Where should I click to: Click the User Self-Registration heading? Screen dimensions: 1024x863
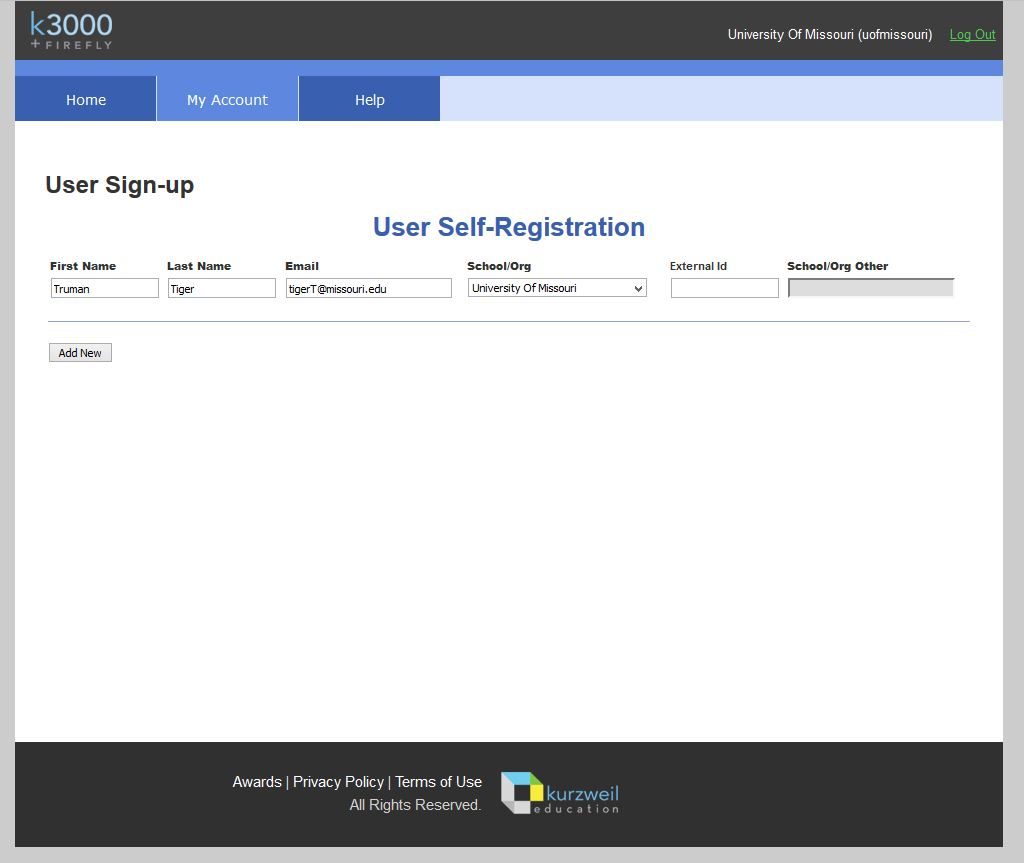508,227
